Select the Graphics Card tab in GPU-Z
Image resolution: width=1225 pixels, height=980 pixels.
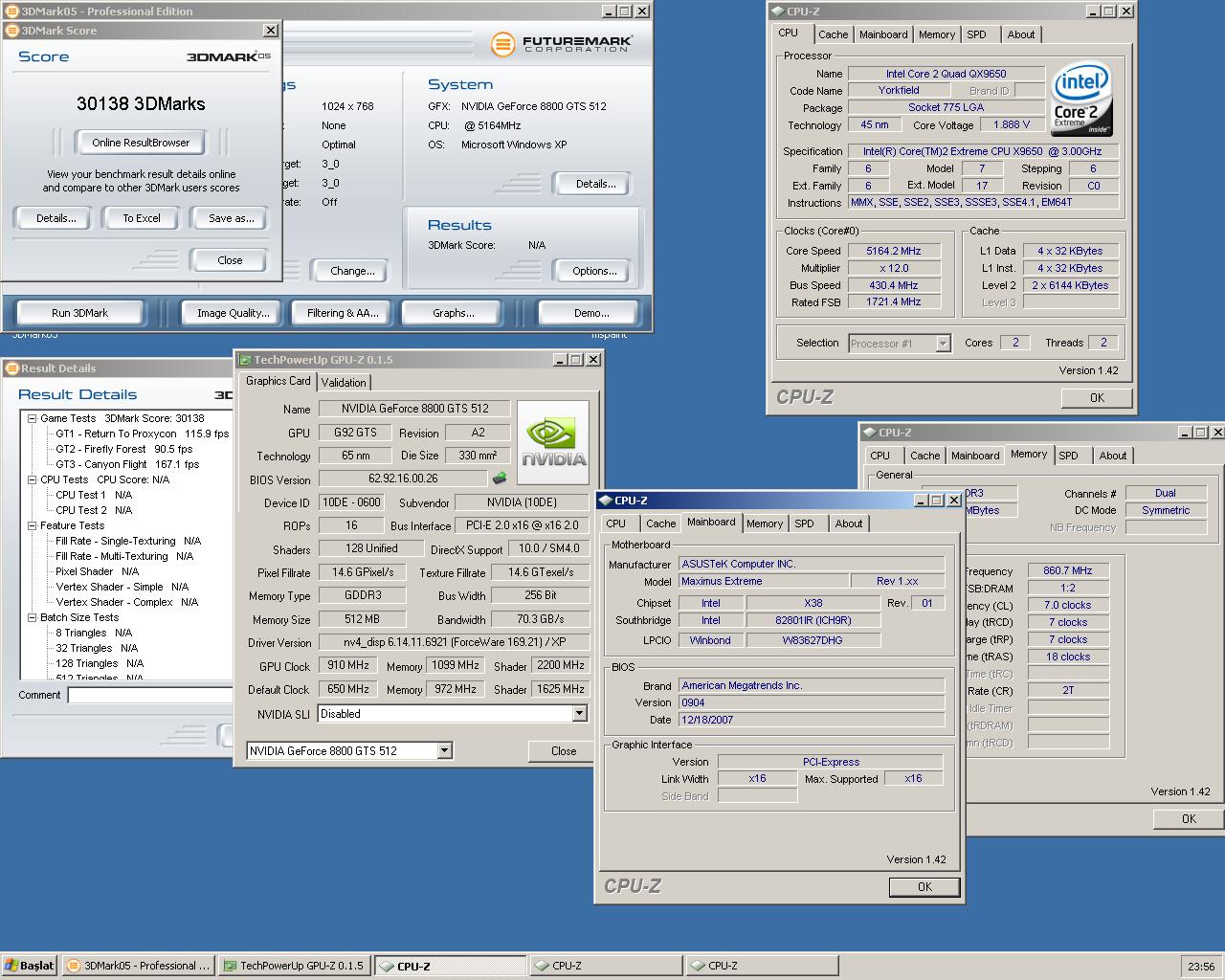pos(278,381)
